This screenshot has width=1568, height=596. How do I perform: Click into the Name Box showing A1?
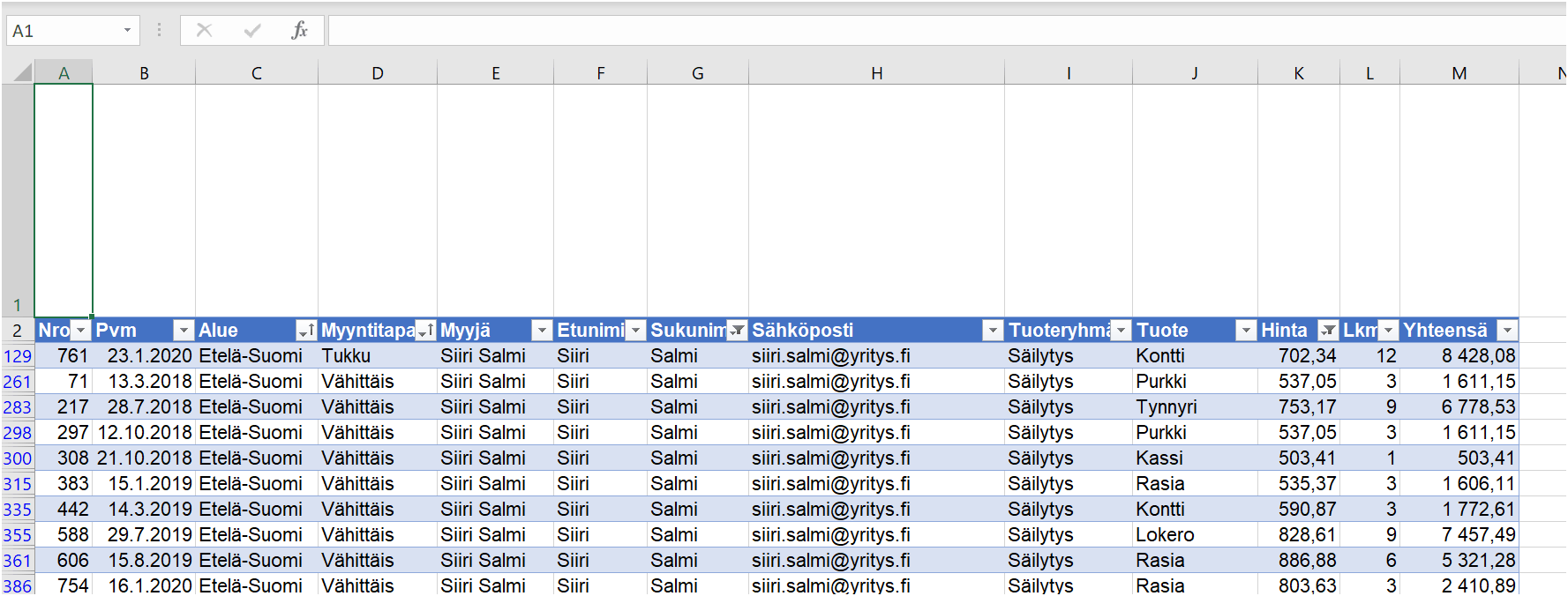click(x=64, y=31)
